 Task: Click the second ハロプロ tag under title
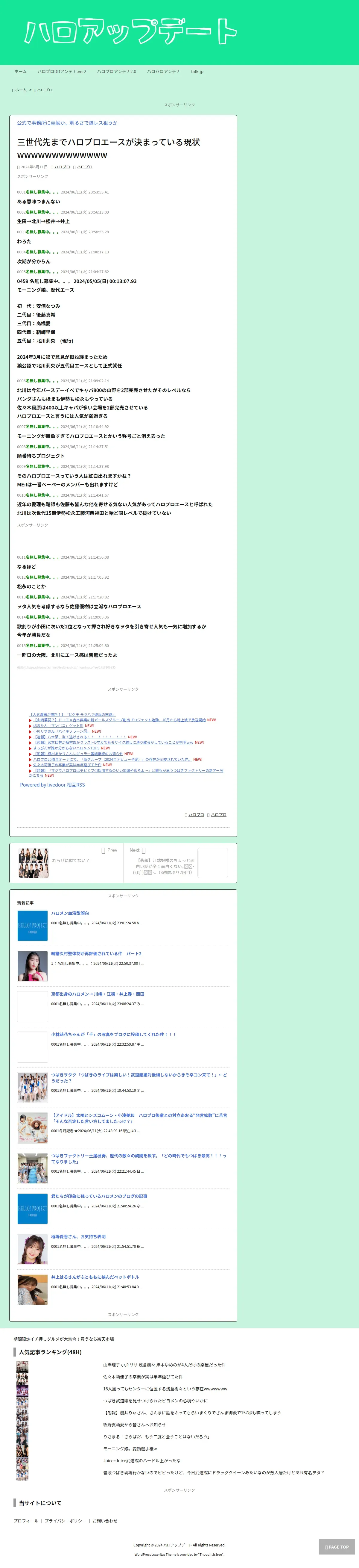coord(85,167)
